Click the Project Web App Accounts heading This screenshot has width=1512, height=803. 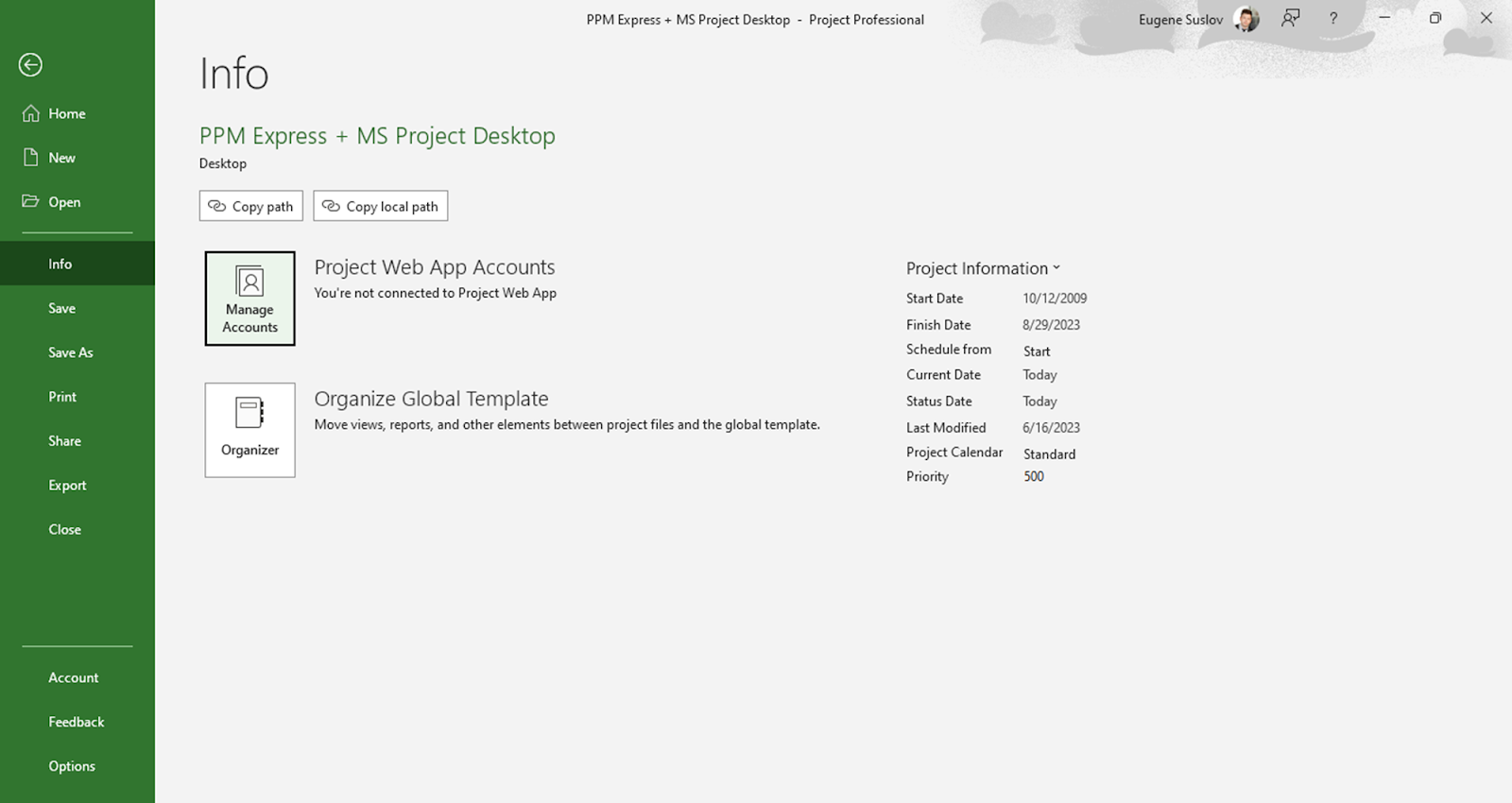(435, 267)
